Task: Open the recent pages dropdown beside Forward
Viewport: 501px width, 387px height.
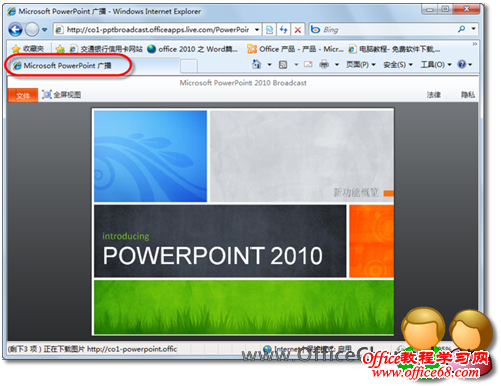Action: pos(45,30)
